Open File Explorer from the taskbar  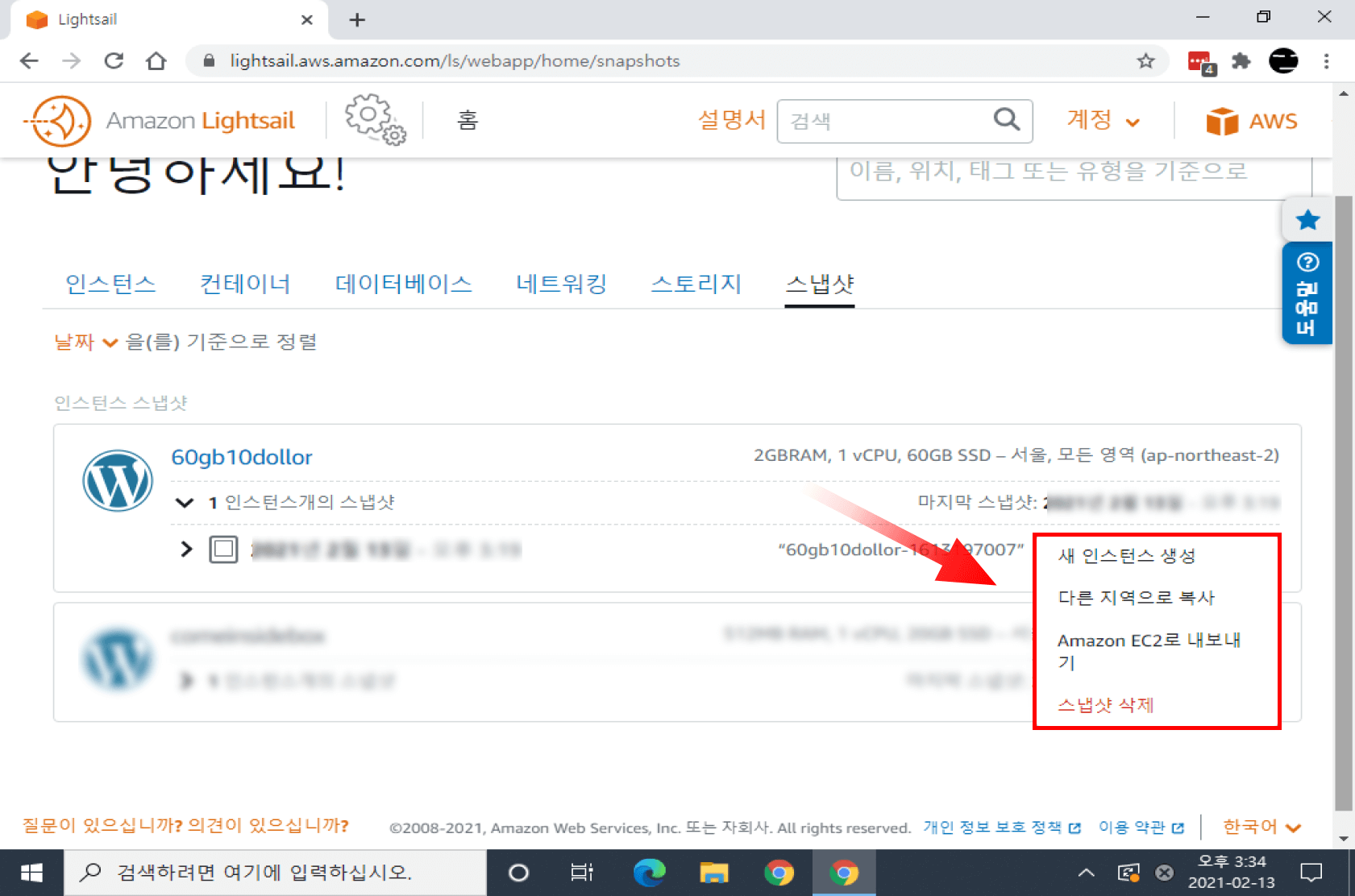point(713,873)
